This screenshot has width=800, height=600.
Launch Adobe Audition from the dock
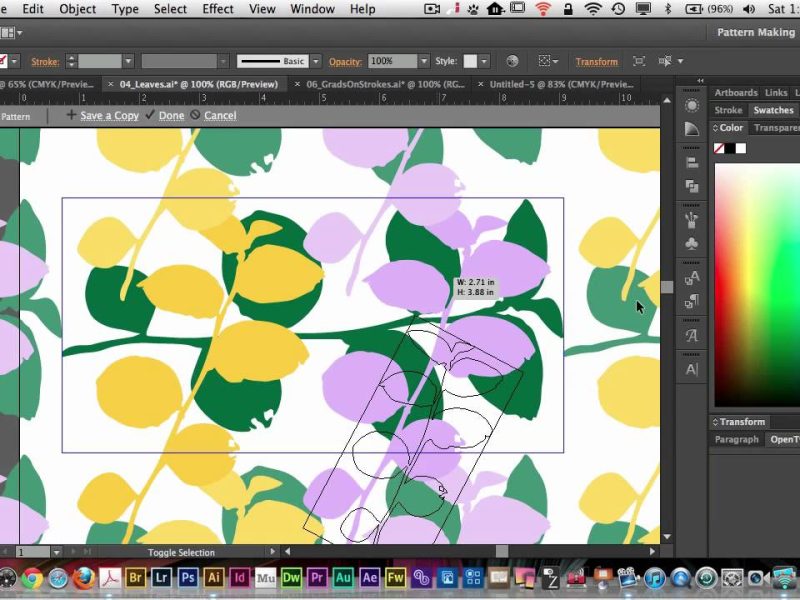343,578
